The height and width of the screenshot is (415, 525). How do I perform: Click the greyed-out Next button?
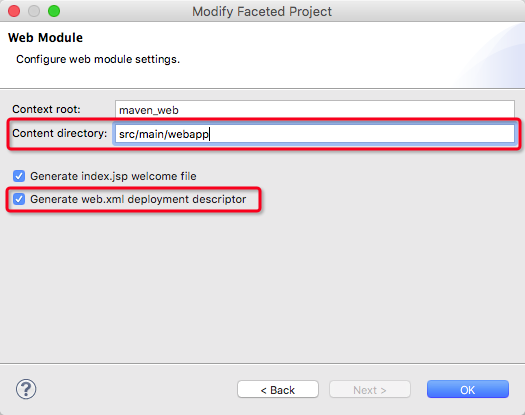(x=370, y=390)
